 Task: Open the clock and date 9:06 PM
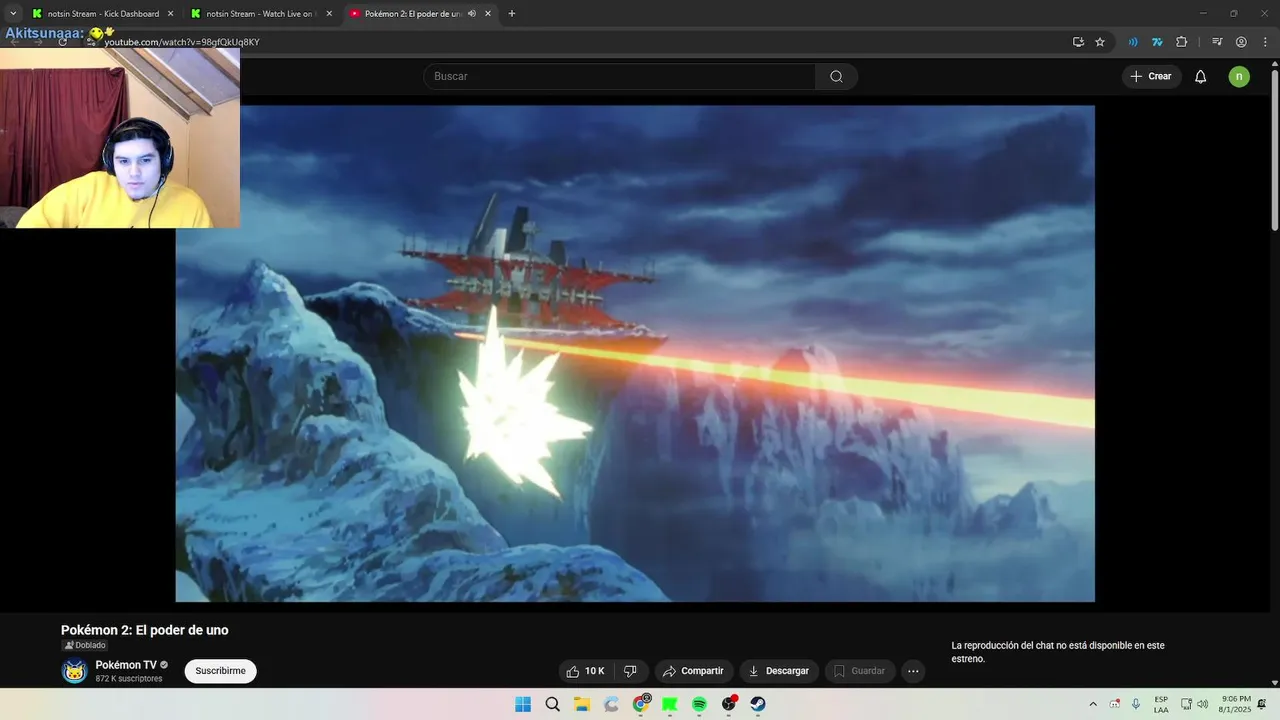[x=1235, y=704]
